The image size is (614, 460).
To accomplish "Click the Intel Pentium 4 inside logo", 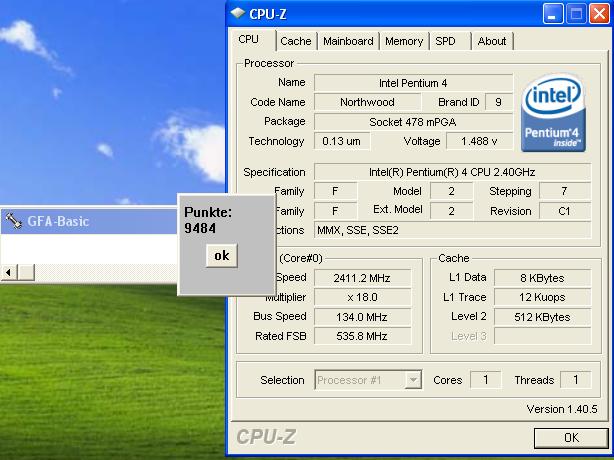I will tap(553, 112).
